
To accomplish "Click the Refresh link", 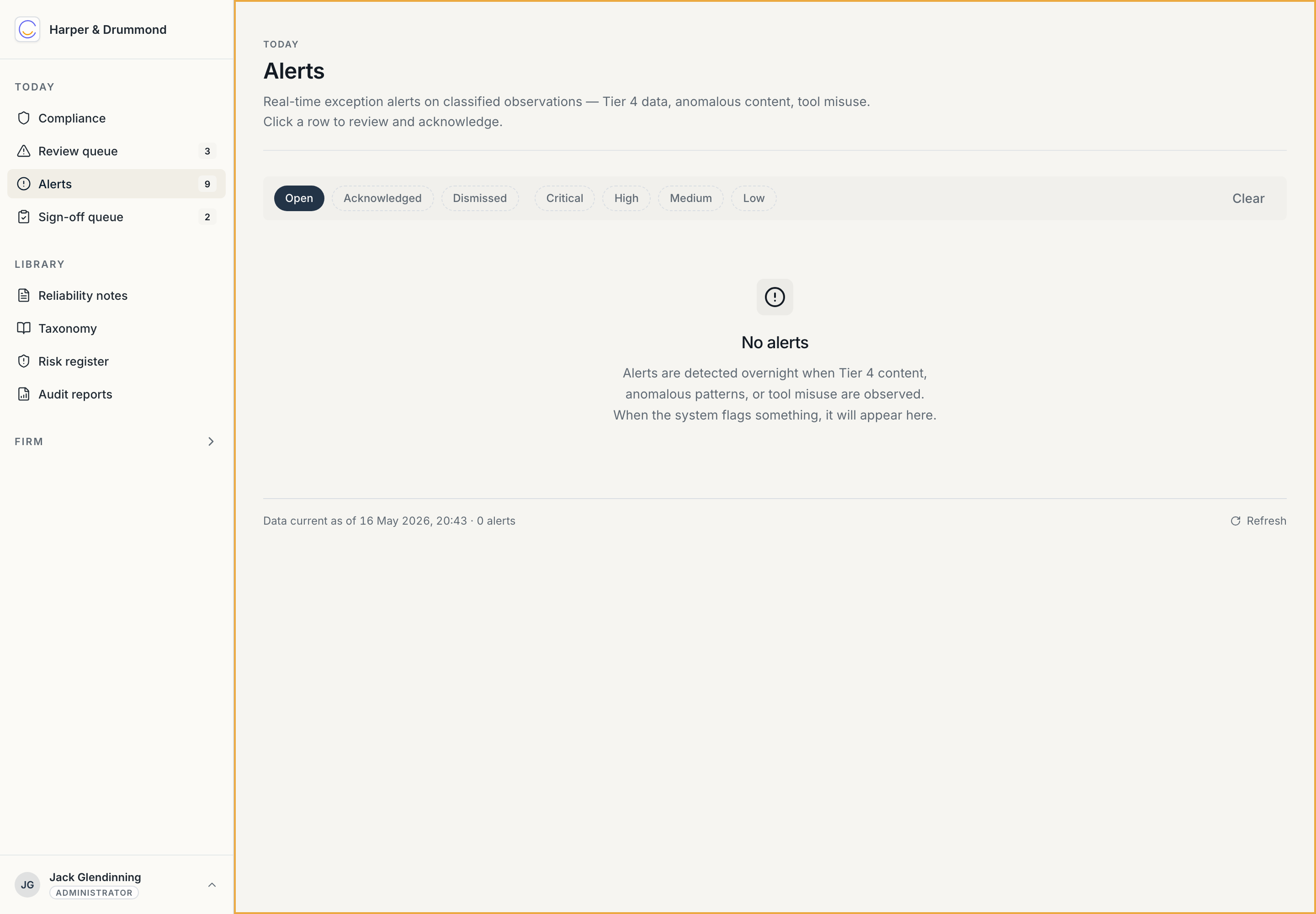I will pyautogui.click(x=1258, y=521).
